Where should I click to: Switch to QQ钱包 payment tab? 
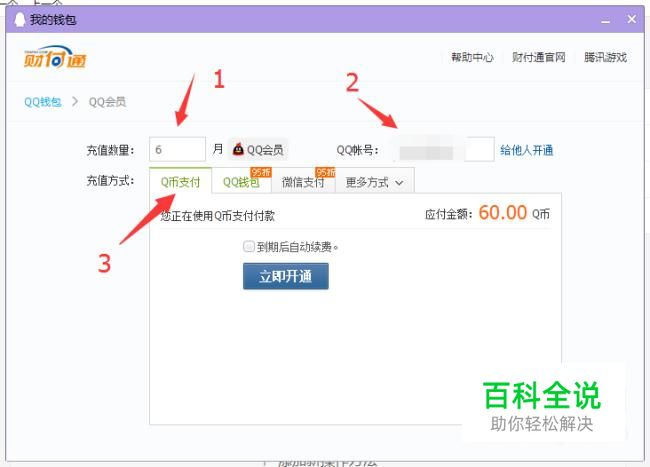point(241,182)
